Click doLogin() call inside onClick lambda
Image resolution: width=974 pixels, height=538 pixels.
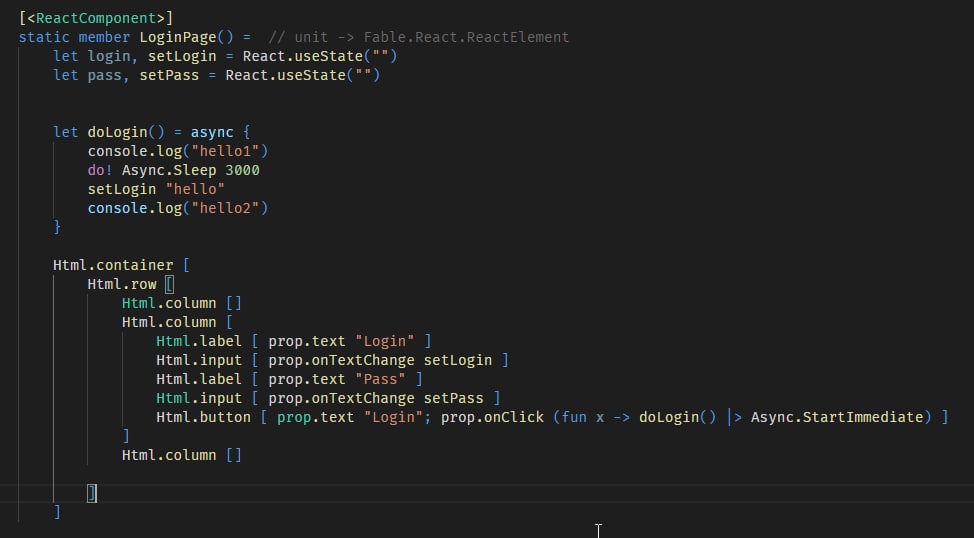click(678, 417)
